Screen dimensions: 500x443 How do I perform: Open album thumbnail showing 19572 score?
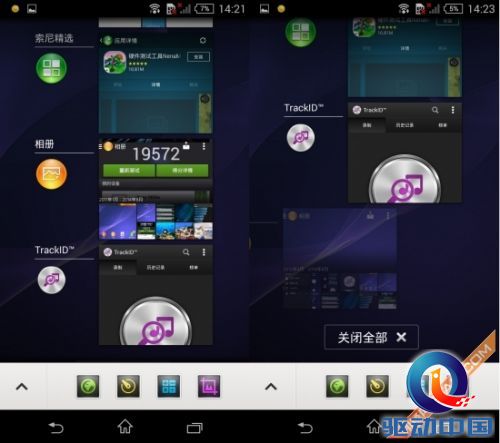point(156,189)
